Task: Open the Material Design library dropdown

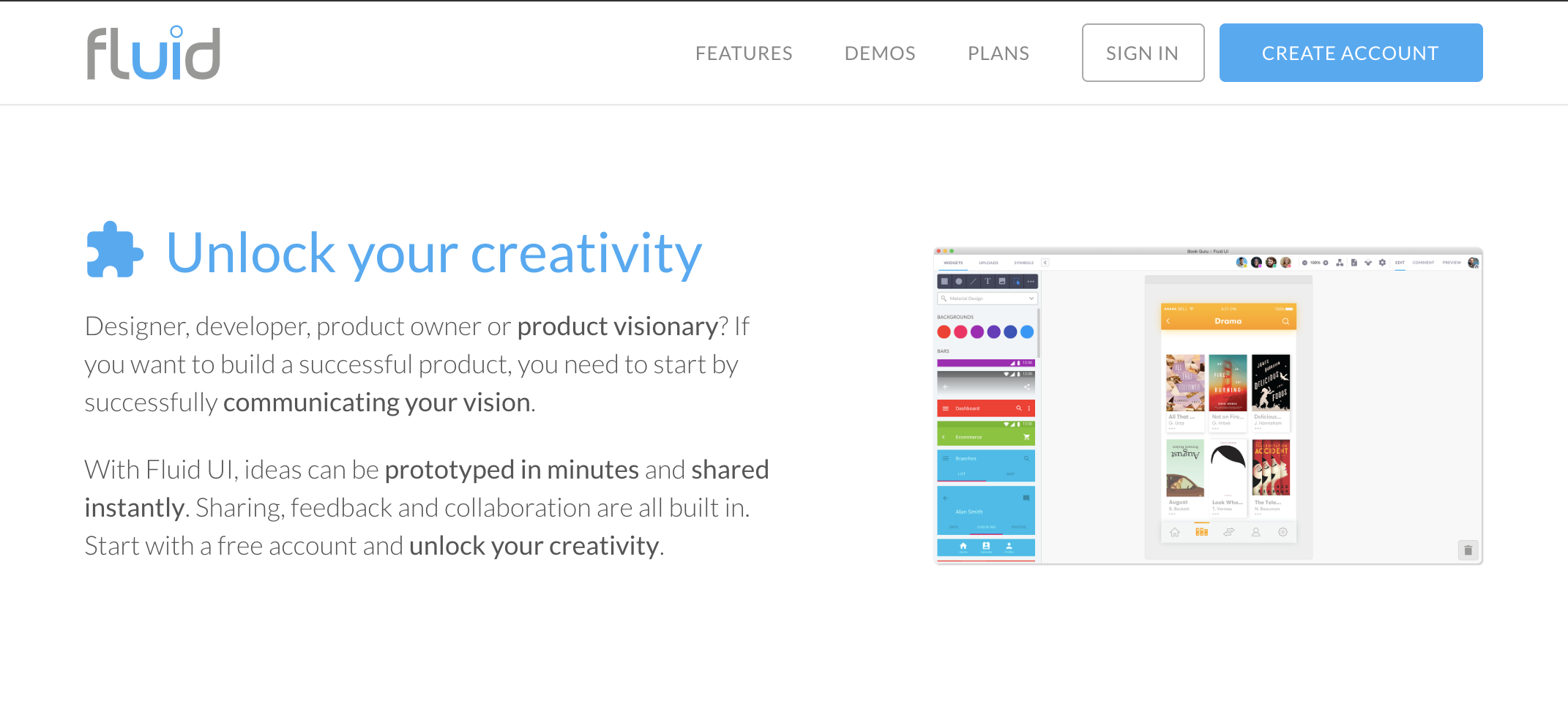Action: point(988,299)
